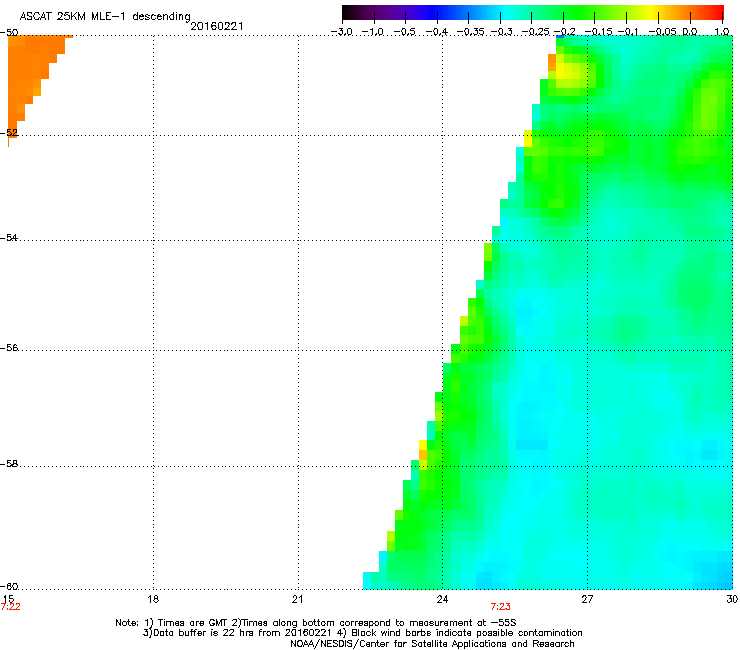Screen dimensions: 740x650
Task: Click the -56 latitude axis label
Action: [9, 348]
